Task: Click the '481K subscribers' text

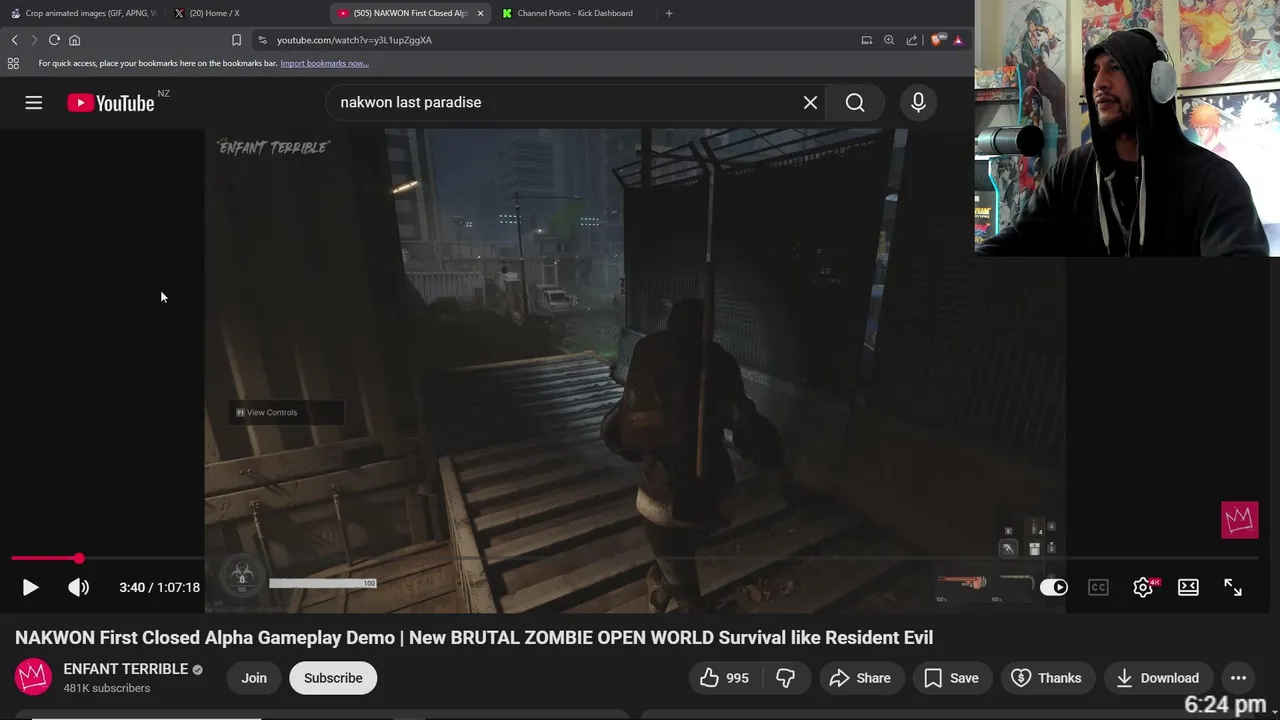Action: pyautogui.click(x=107, y=688)
